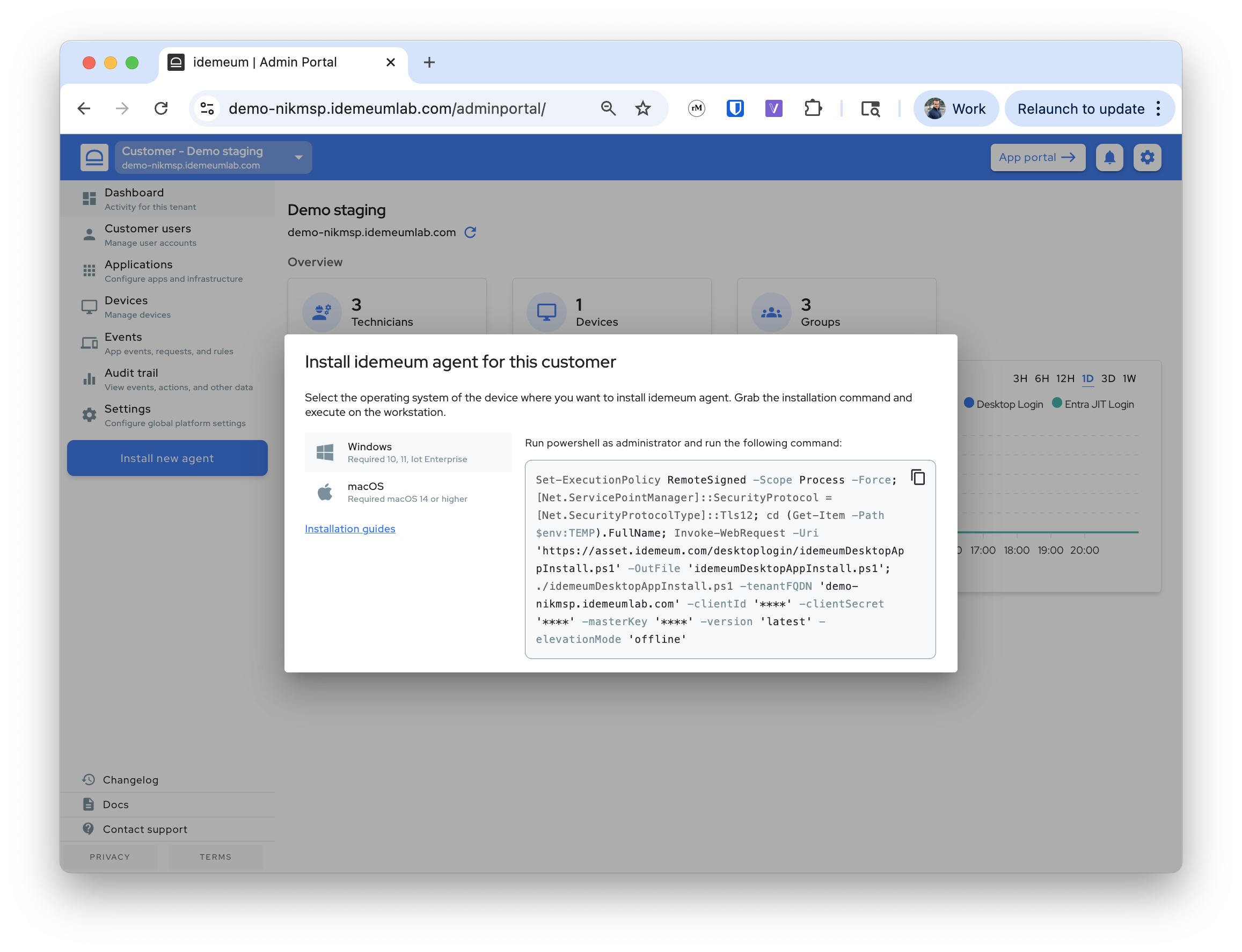
Task: Open the tab search icon in toolbar
Action: pyautogui.click(x=870, y=108)
